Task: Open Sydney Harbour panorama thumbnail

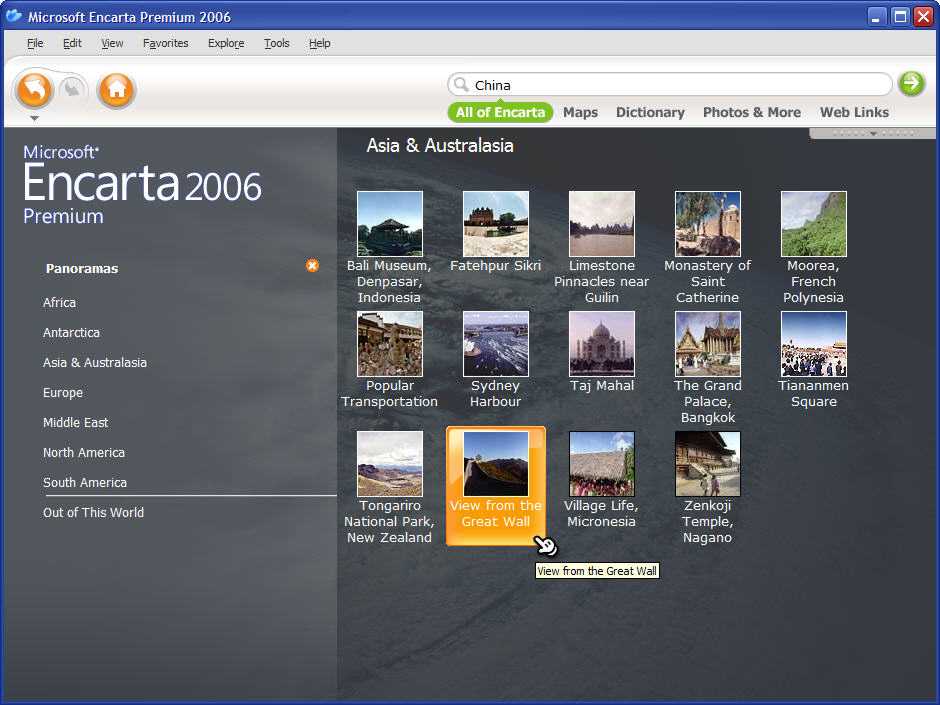Action: tap(496, 344)
